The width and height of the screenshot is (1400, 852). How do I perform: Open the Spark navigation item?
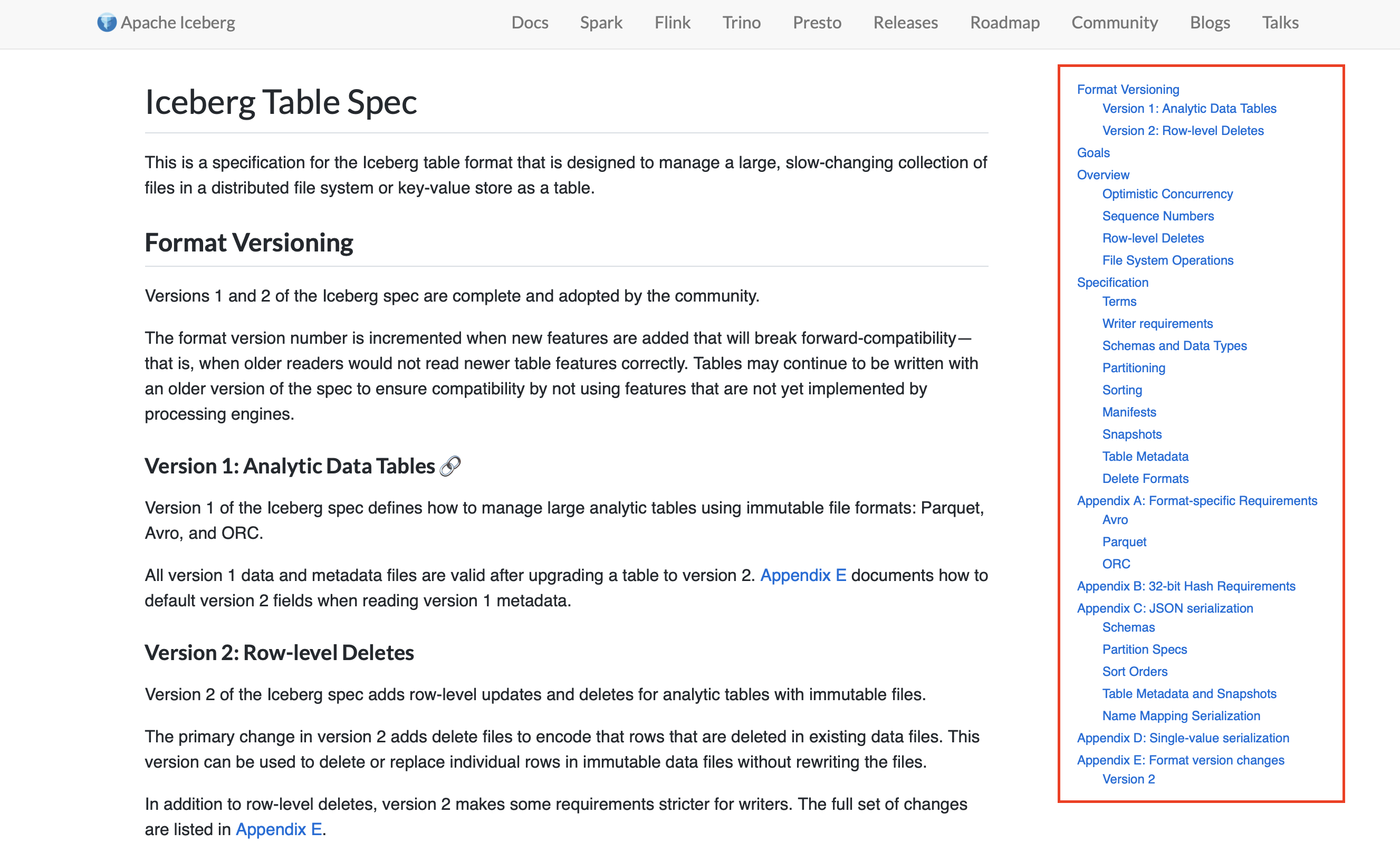tap(601, 23)
